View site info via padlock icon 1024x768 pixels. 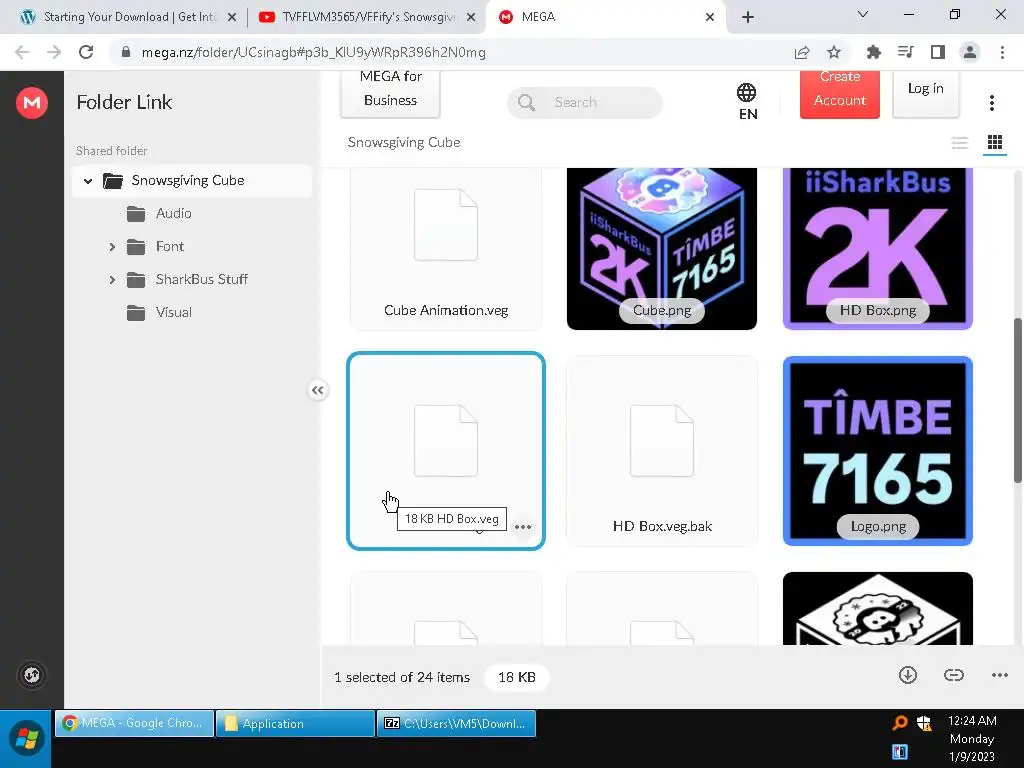126,52
